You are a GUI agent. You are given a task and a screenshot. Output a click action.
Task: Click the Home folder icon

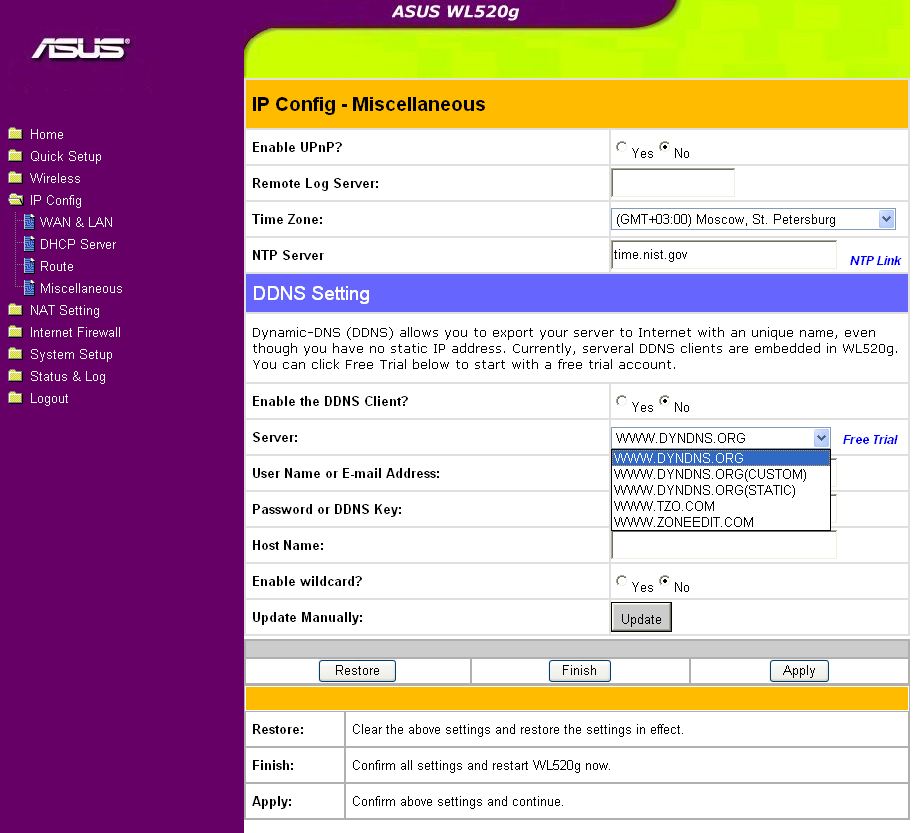coord(15,134)
